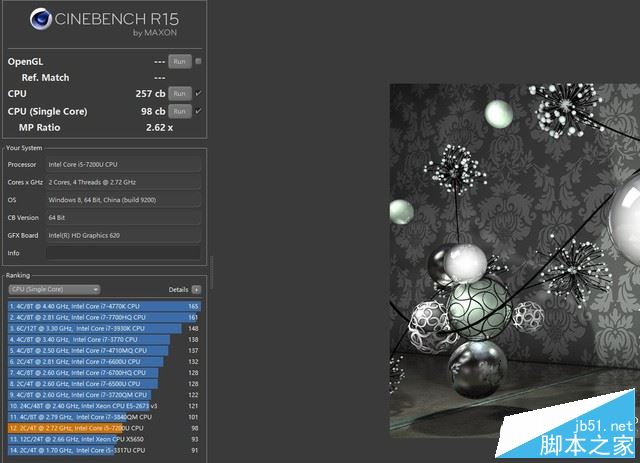640x463 pixels.
Task: Click the Details toggle button in Ranking
Action: click(x=196, y=289)
